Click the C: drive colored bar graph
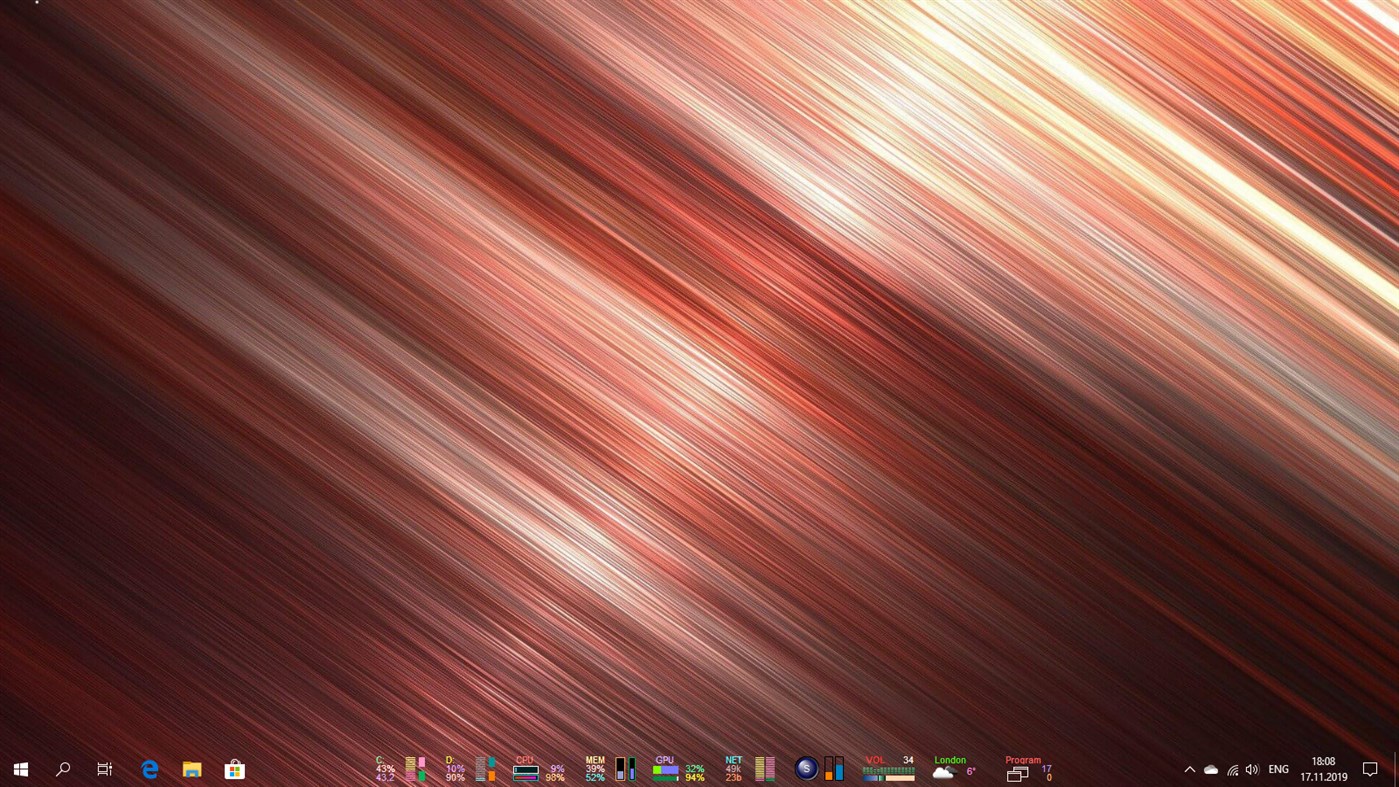1399x787 pixels. [x=415, y=769]
